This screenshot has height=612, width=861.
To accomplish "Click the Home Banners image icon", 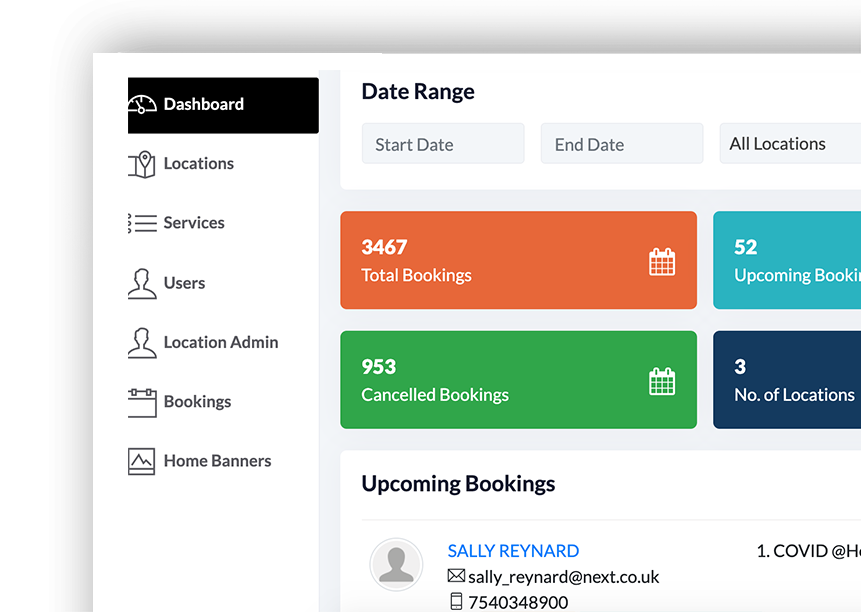I will click(142, 461).
